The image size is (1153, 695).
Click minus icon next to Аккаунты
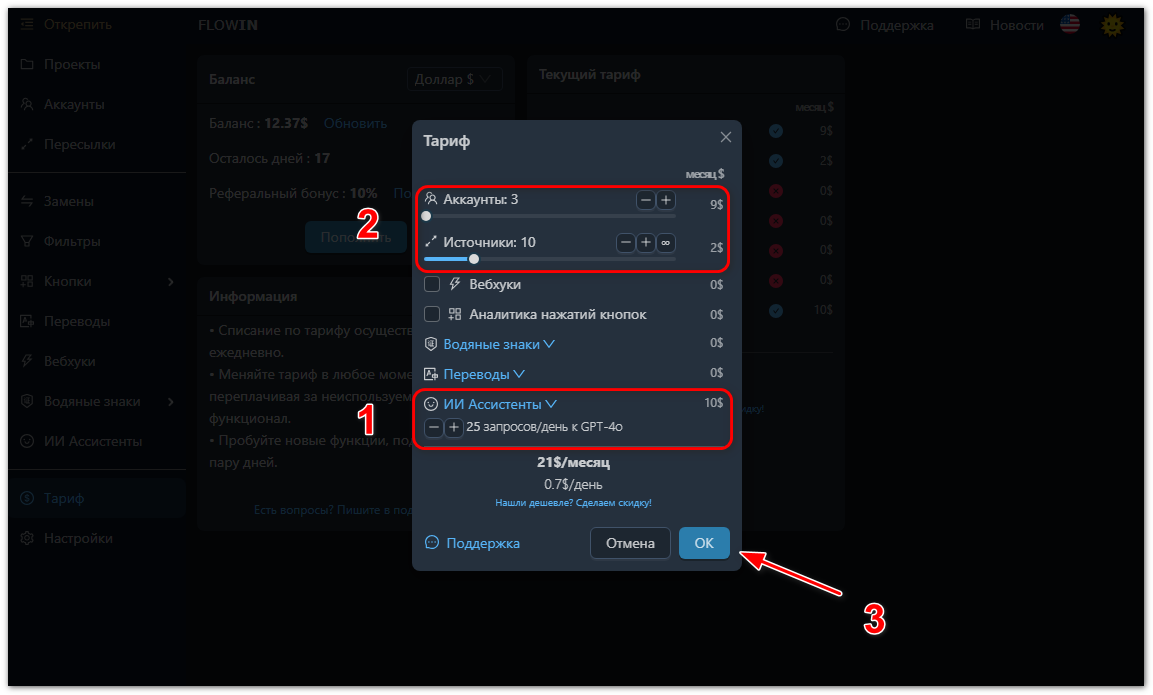[x=645, y=200]
